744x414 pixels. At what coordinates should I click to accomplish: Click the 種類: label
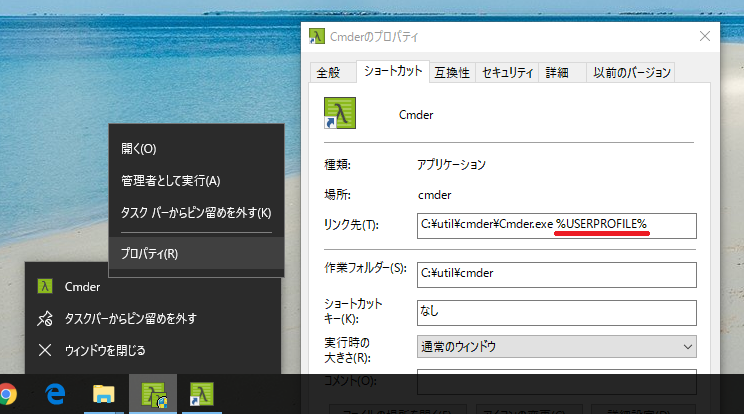[x=337, y=165]
